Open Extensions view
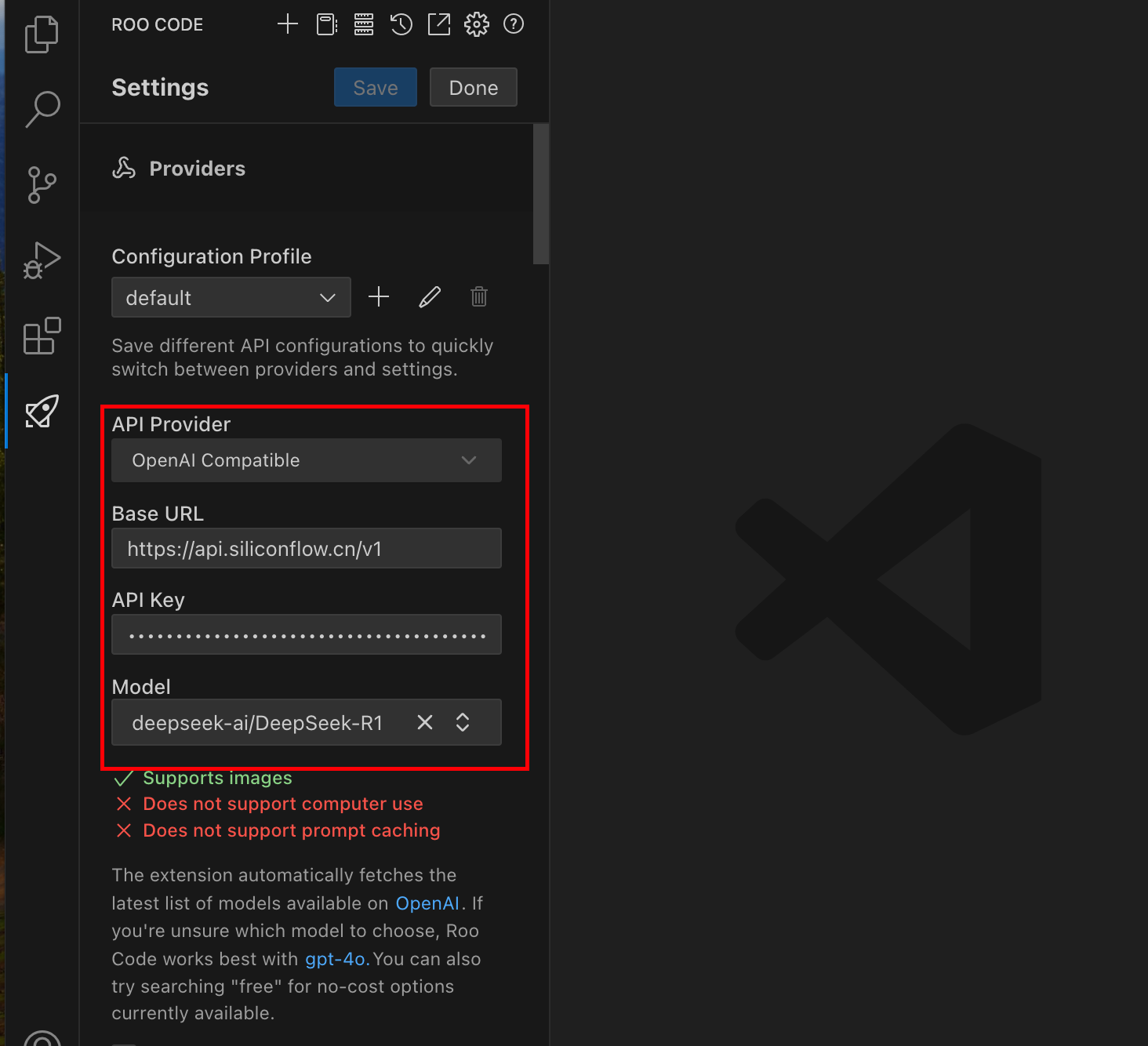This screenshot has height=1046, width=1148. 42,336
